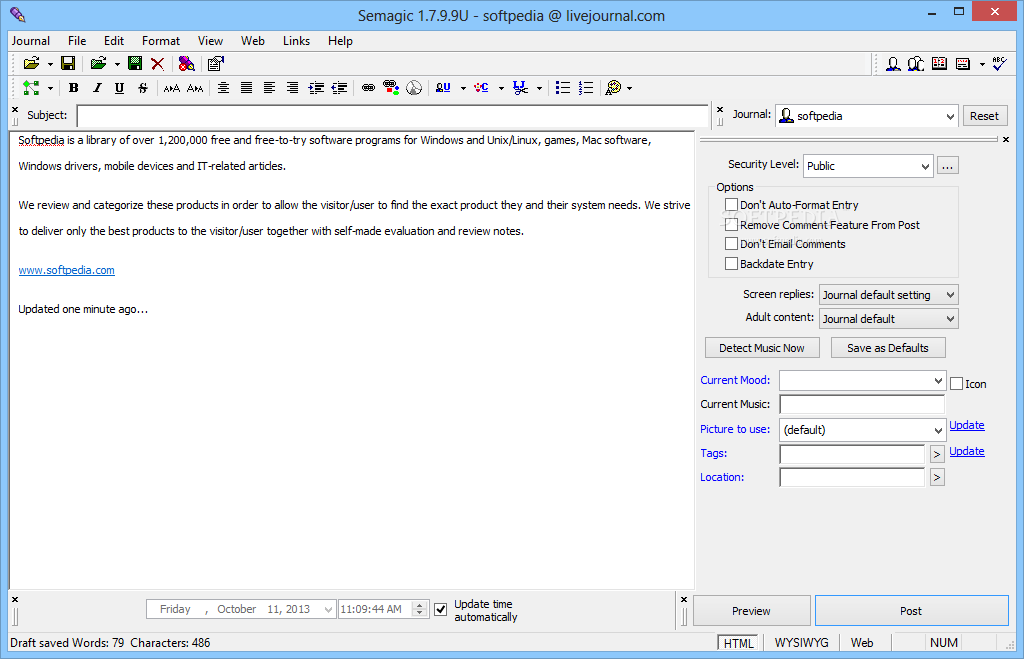Click Save as Defaults
Image resolution: width=1024 pixels, height=659 pixels.
point(888,348)
